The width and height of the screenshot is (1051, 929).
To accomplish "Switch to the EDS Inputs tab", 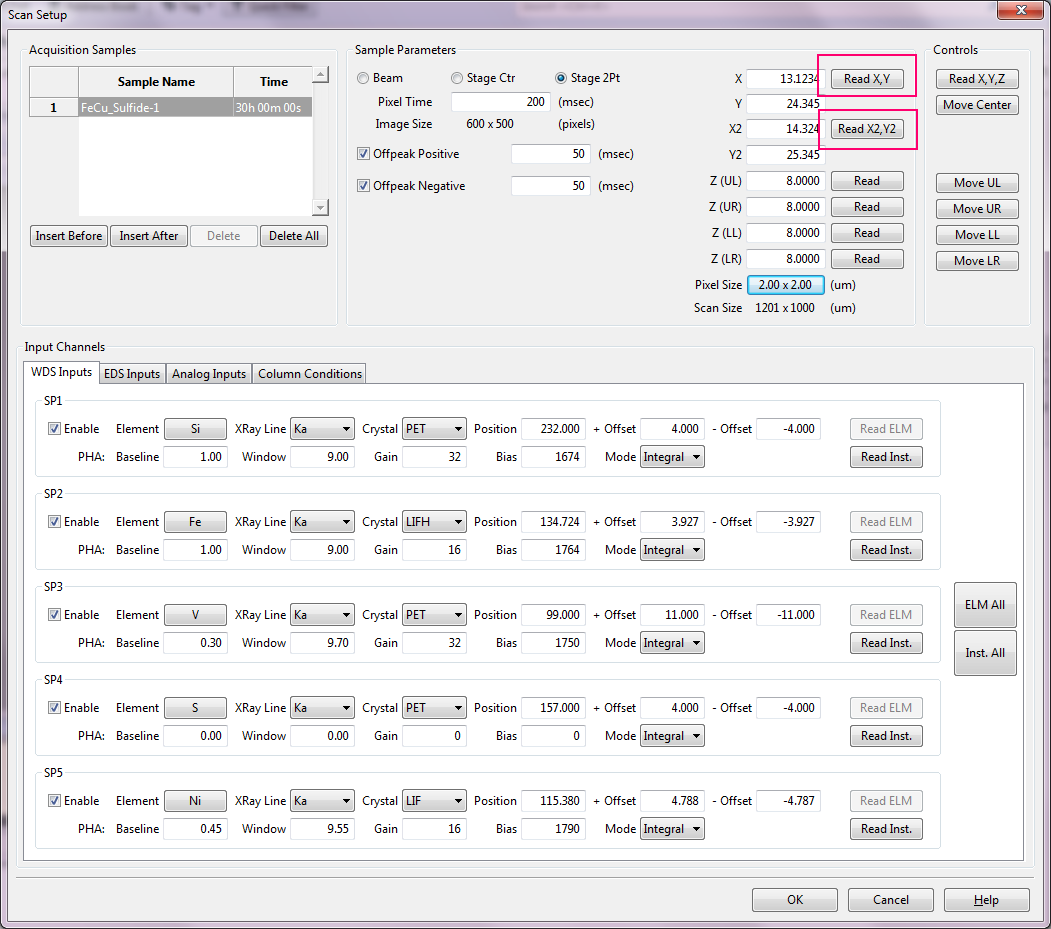I will tap(132, 374).
